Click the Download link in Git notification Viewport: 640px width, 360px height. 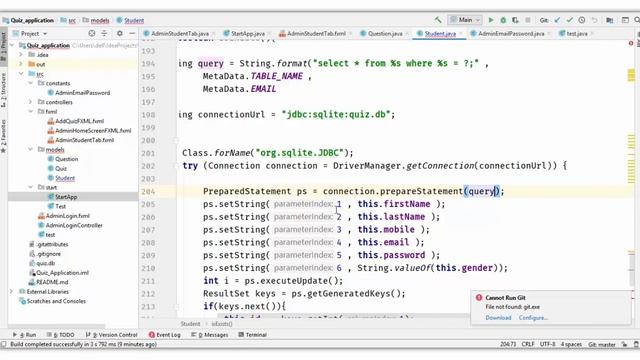click(x=498, y=318)
